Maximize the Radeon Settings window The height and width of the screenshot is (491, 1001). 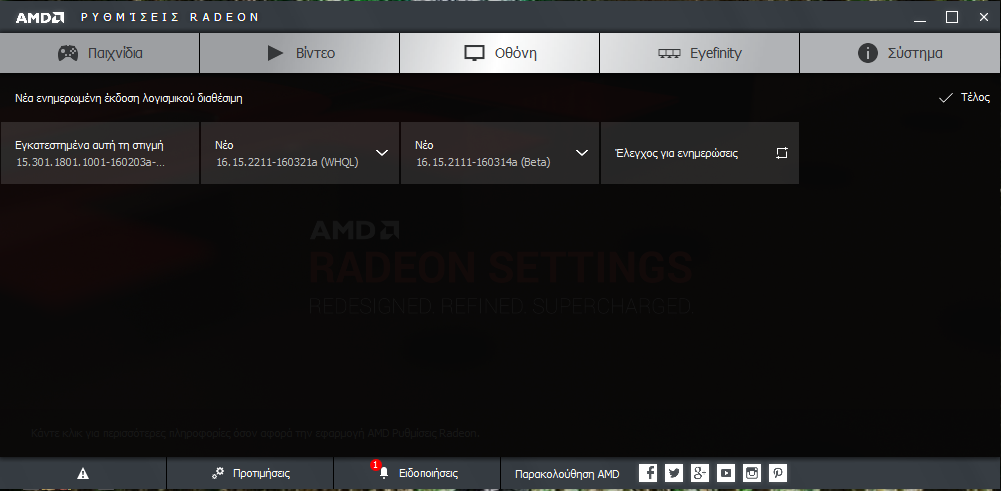tap(952, 17)
